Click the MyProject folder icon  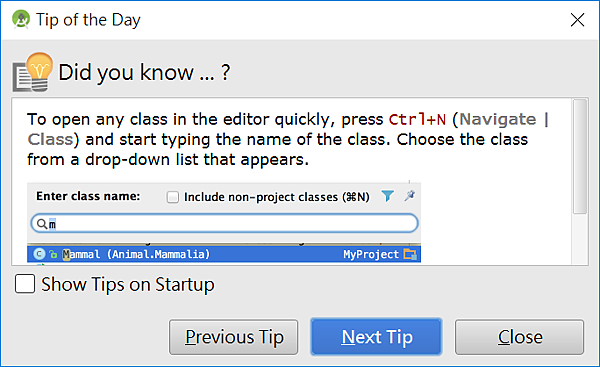[x=410, y=254]
